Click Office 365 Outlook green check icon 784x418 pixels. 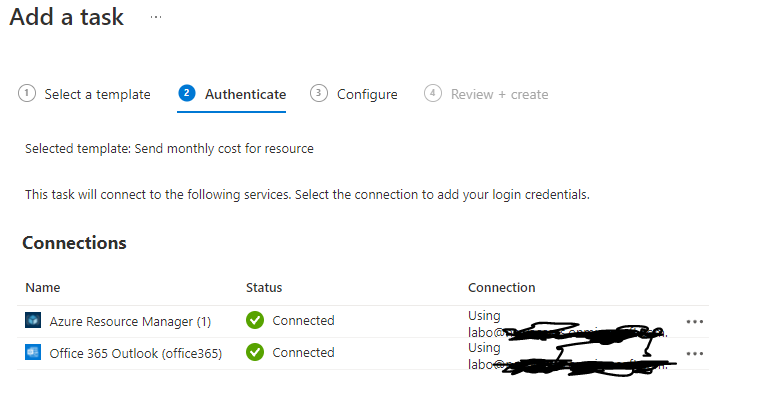[255, 353]
